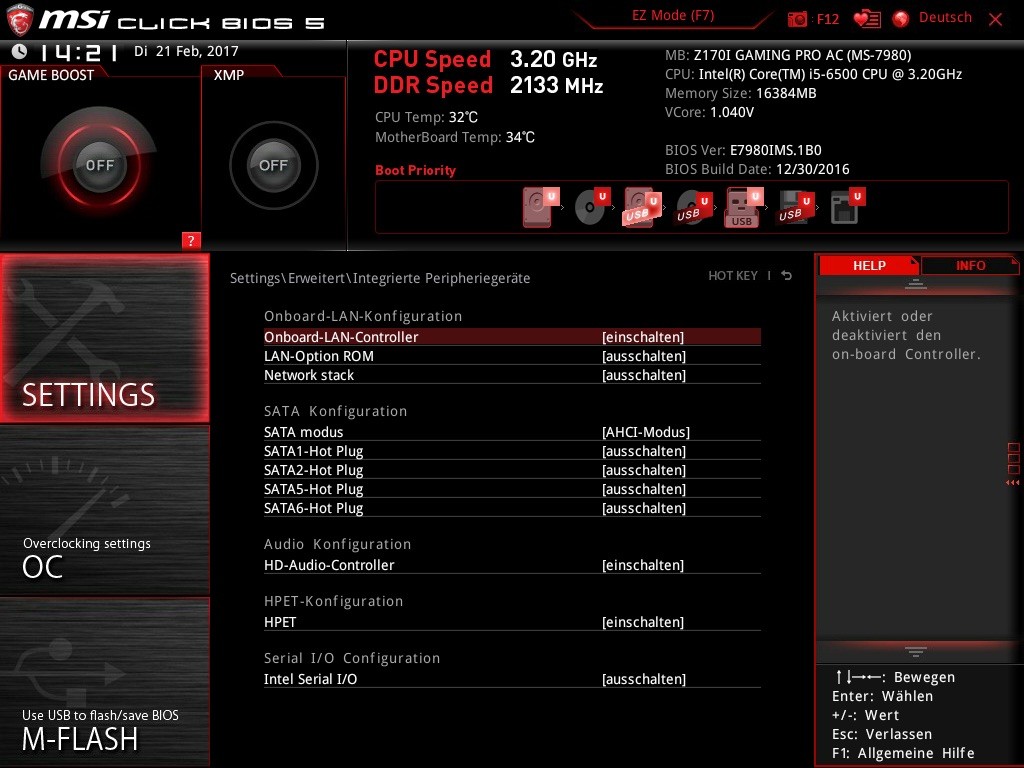Click the USB key boot priority icon
This screenshot has width=1024, height=768.
(x=744, y=207)
